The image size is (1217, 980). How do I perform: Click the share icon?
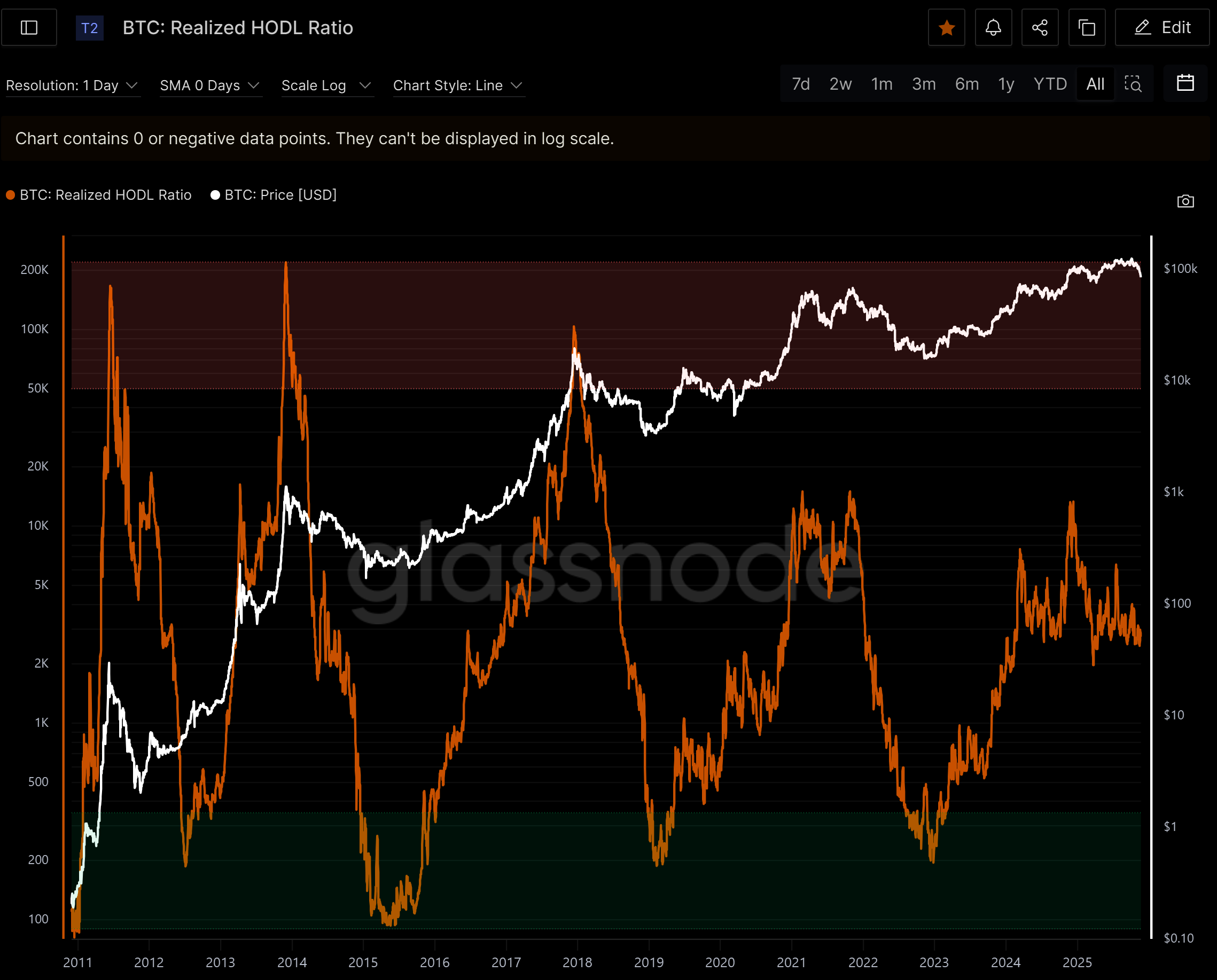tap(1040, 28)
